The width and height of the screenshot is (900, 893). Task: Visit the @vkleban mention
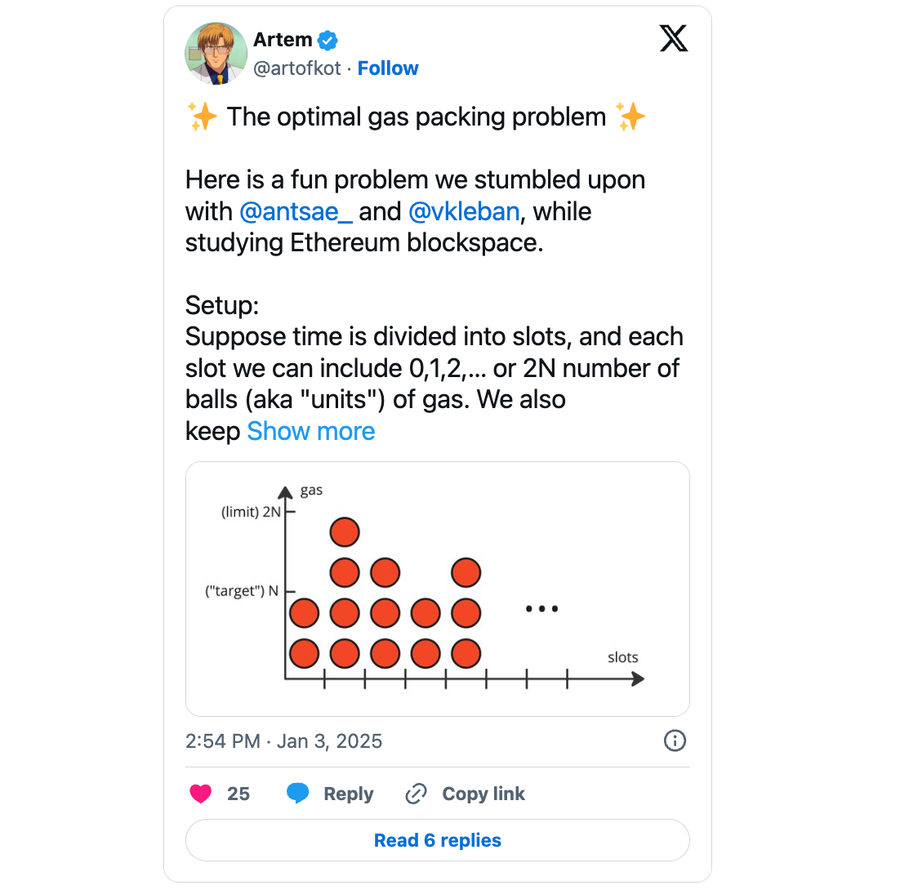pos(464,212)
